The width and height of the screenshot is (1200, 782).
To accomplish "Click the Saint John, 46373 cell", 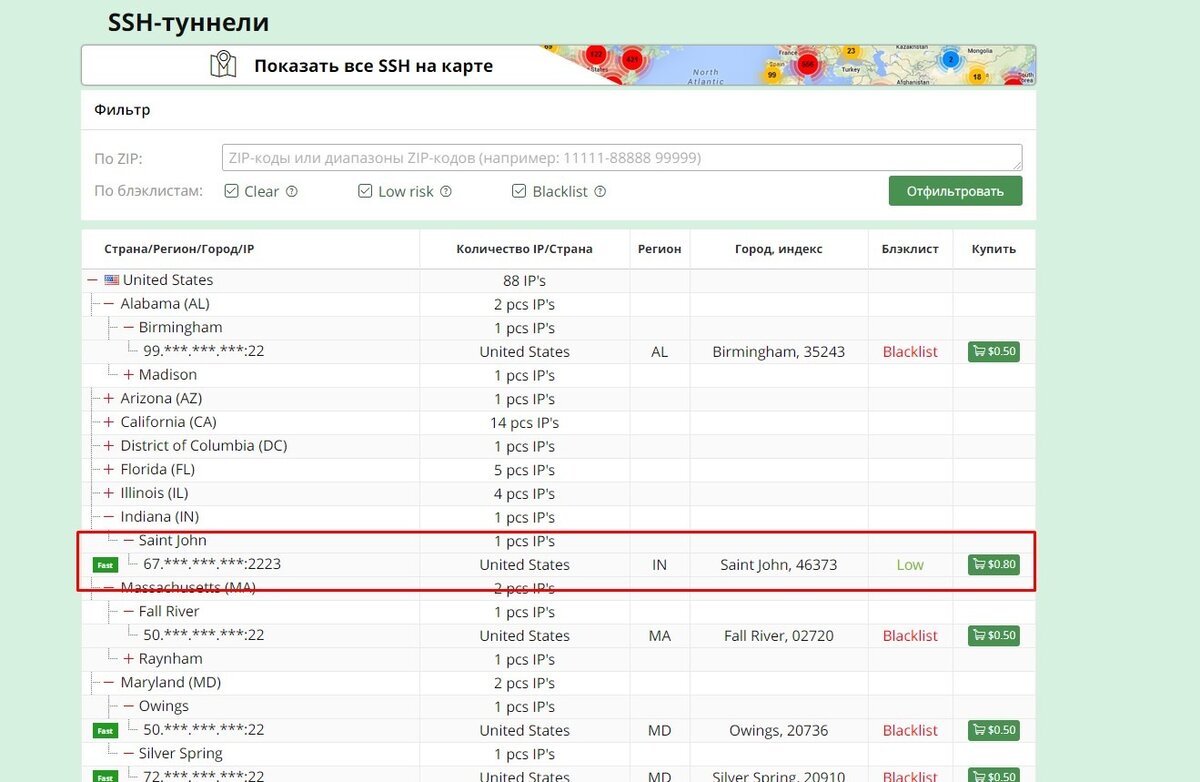I will 779,564.
